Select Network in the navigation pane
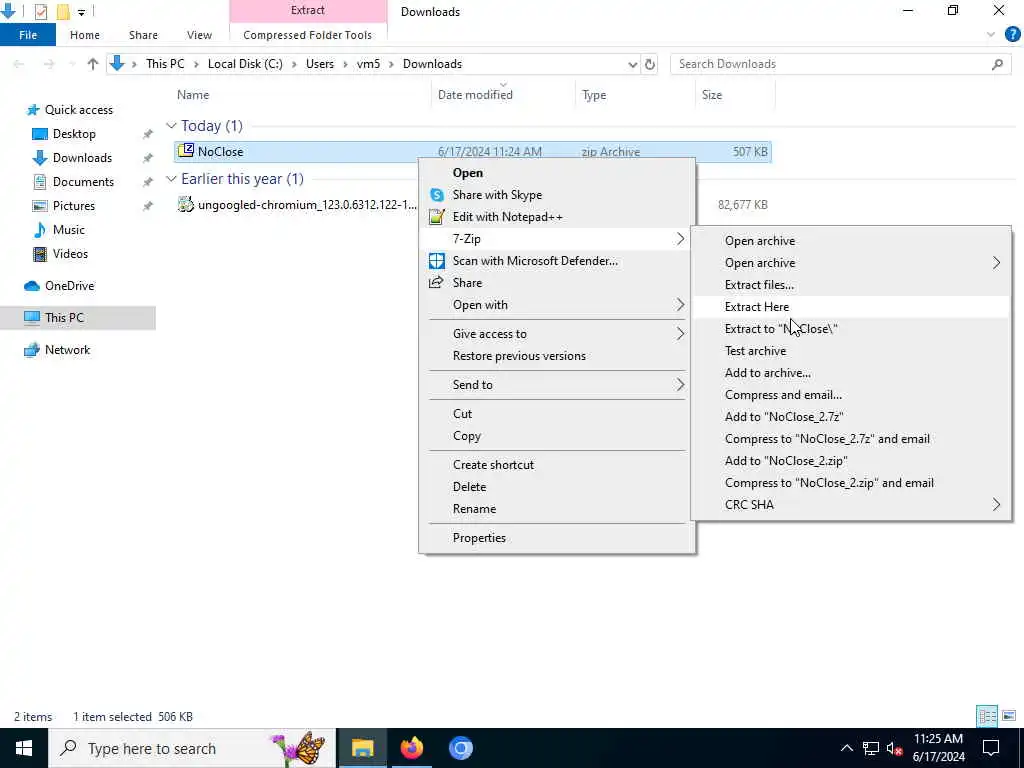The image size is (1024, 768). click(x=67, y=349)
